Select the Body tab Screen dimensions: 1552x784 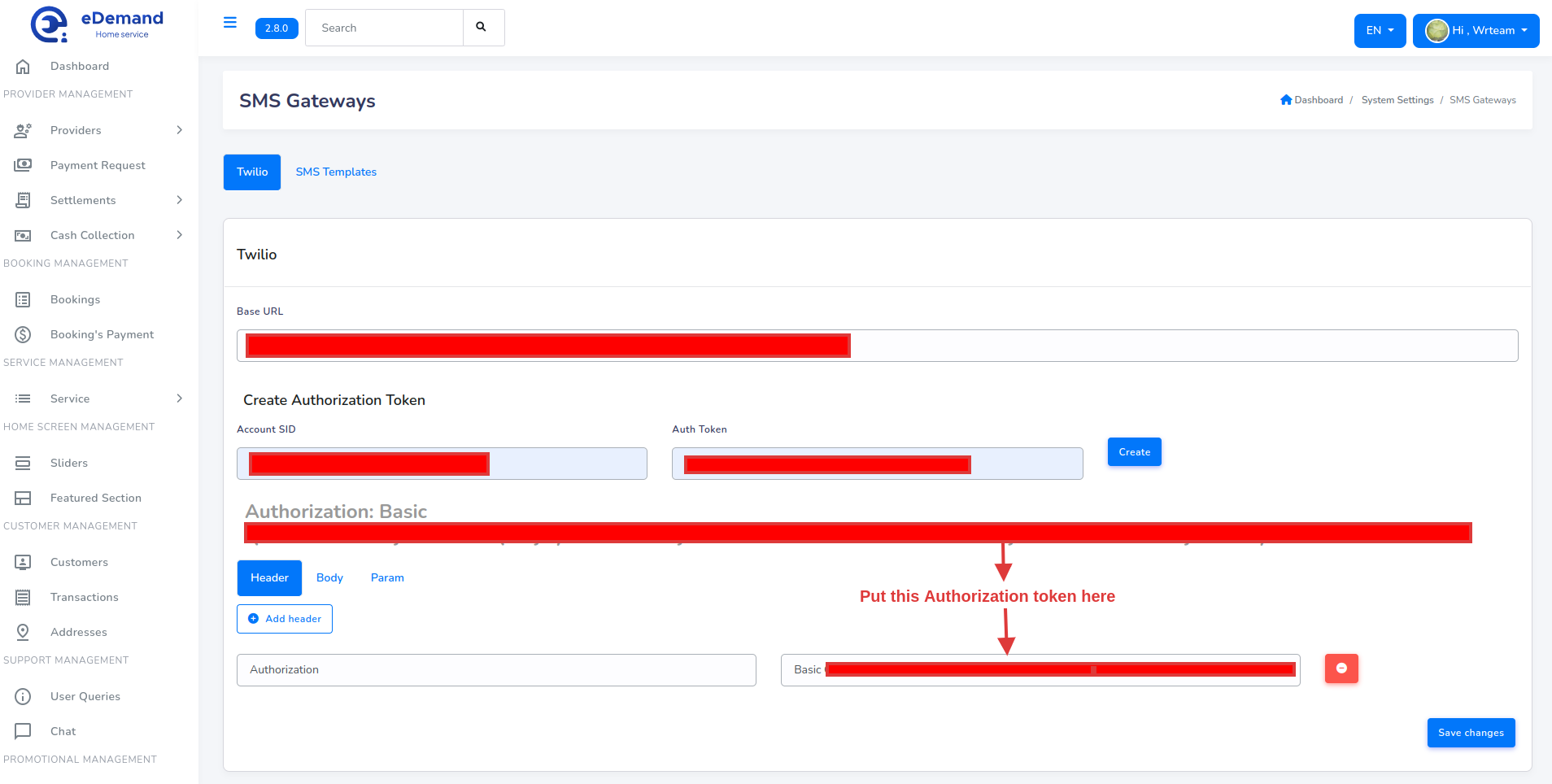[x=329, y=578]
